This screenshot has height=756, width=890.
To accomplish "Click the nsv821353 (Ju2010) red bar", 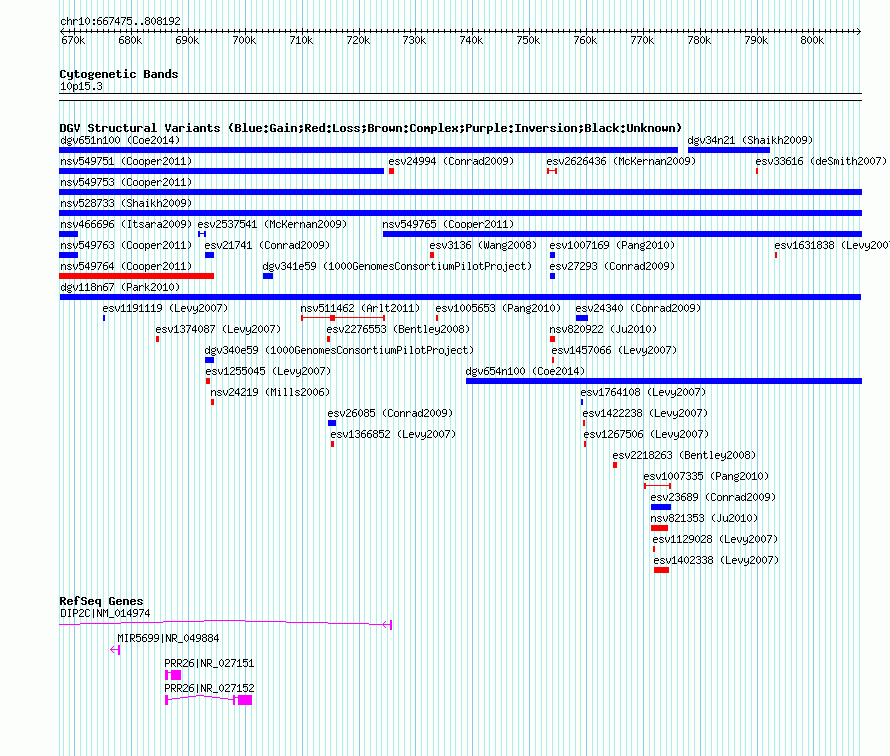I will (x=660, y=528).
